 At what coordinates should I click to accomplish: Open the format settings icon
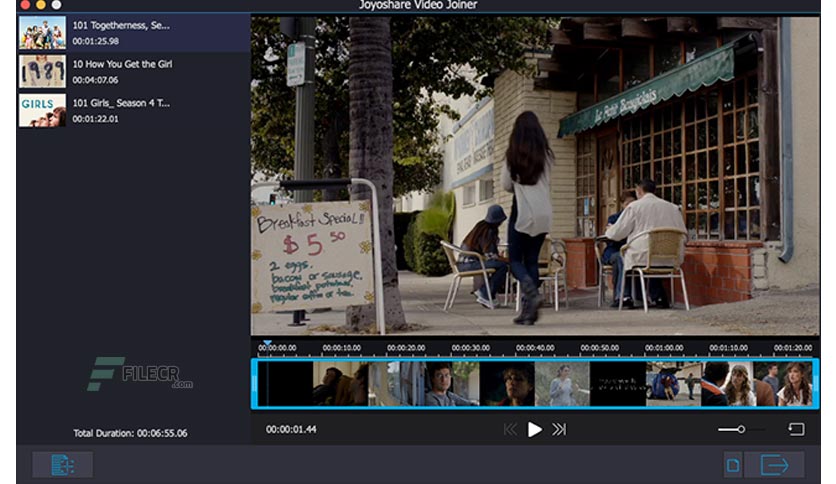tap(733, 465)
